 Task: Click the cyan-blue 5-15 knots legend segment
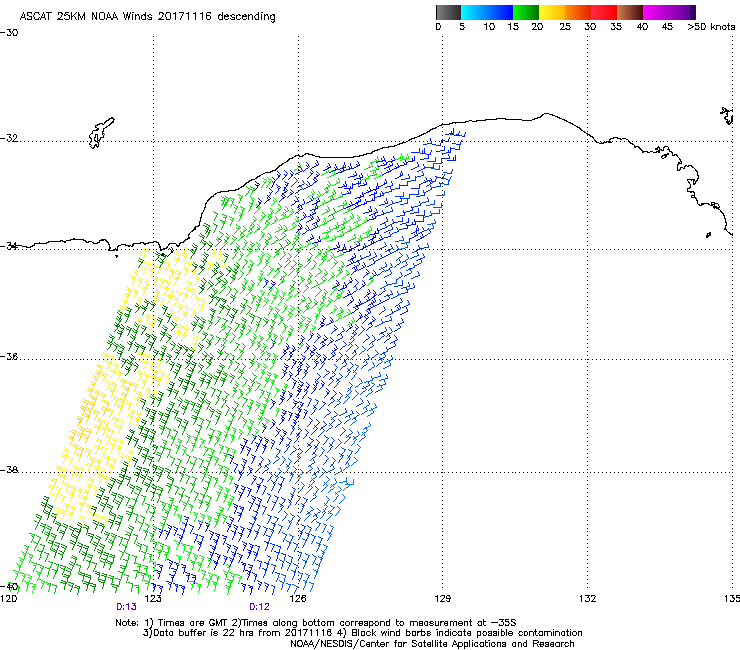click(x=487, y=12)
